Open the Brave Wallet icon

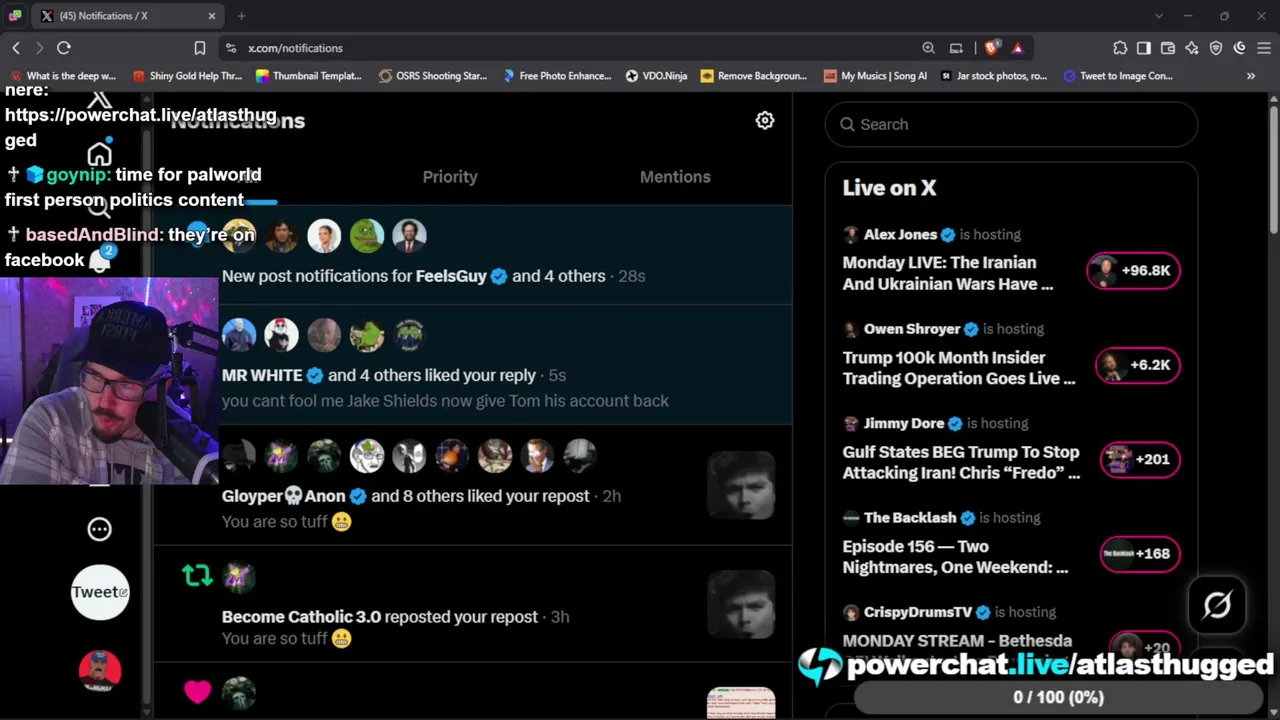point(1168,48)
